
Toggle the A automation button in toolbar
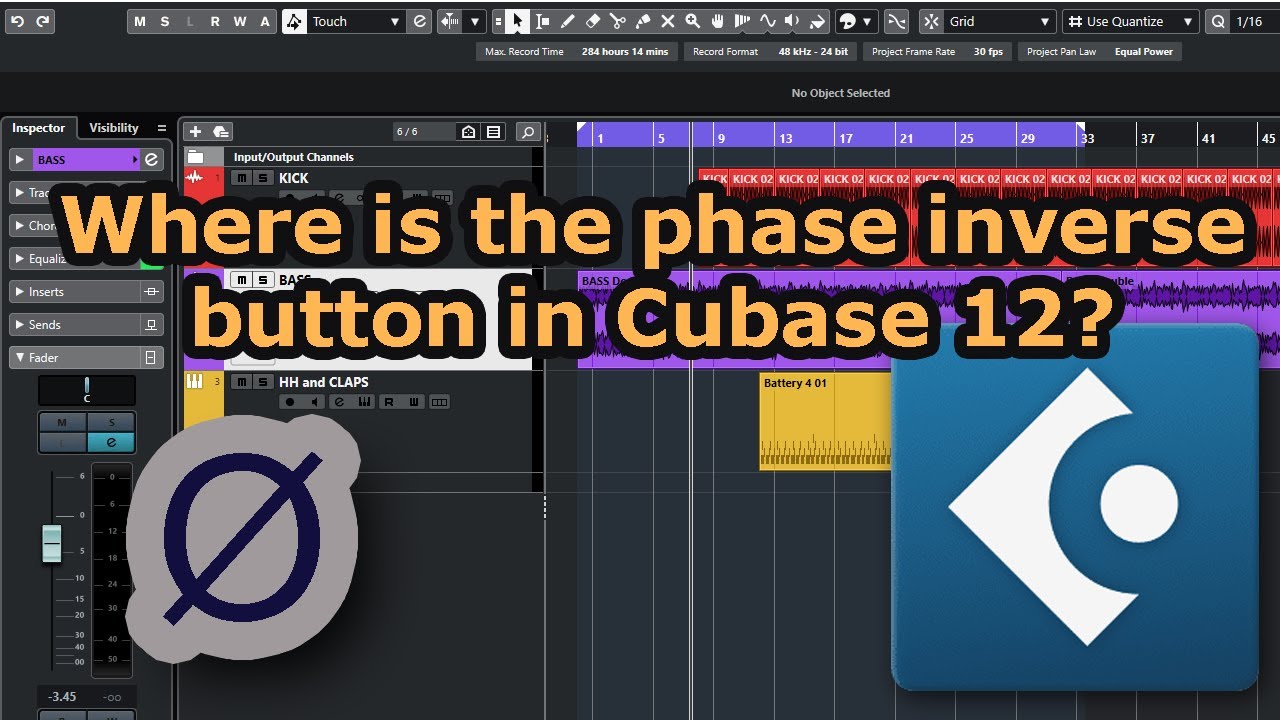click(x=265, y=21)
